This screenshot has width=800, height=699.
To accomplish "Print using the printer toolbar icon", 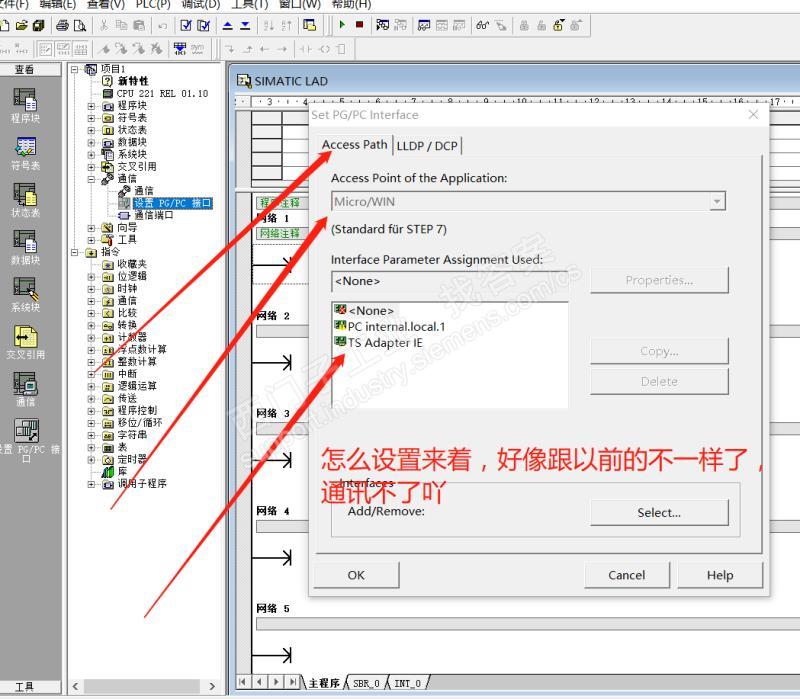I will click(x=62, y=25).
